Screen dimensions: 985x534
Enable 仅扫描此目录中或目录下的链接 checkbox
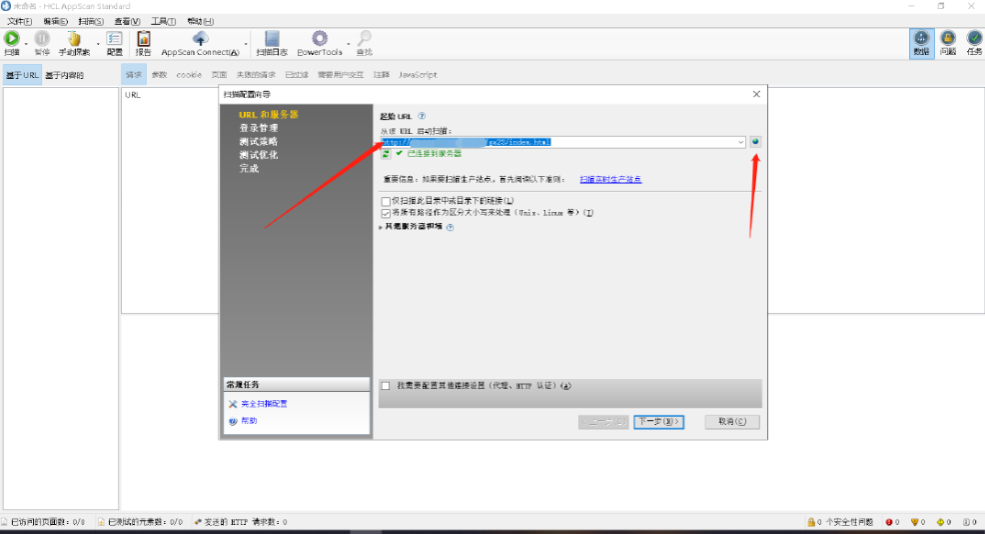(x=386, y=201)
